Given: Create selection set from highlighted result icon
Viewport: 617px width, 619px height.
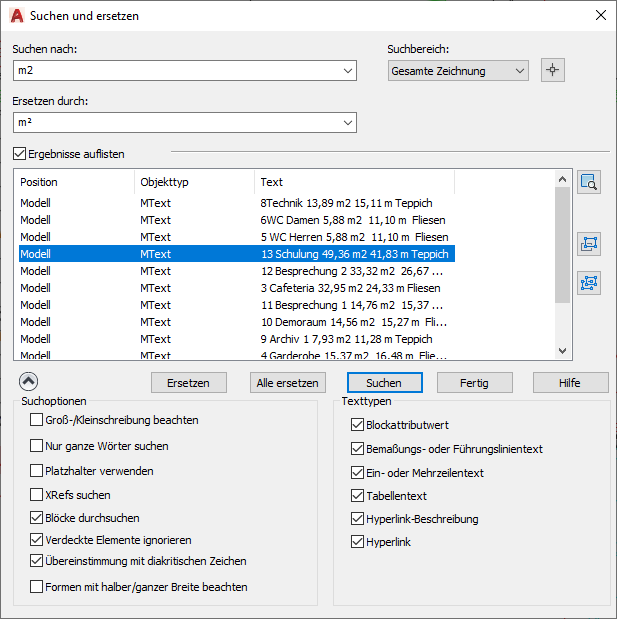Looking at the screenshot, I should [589, 244].
